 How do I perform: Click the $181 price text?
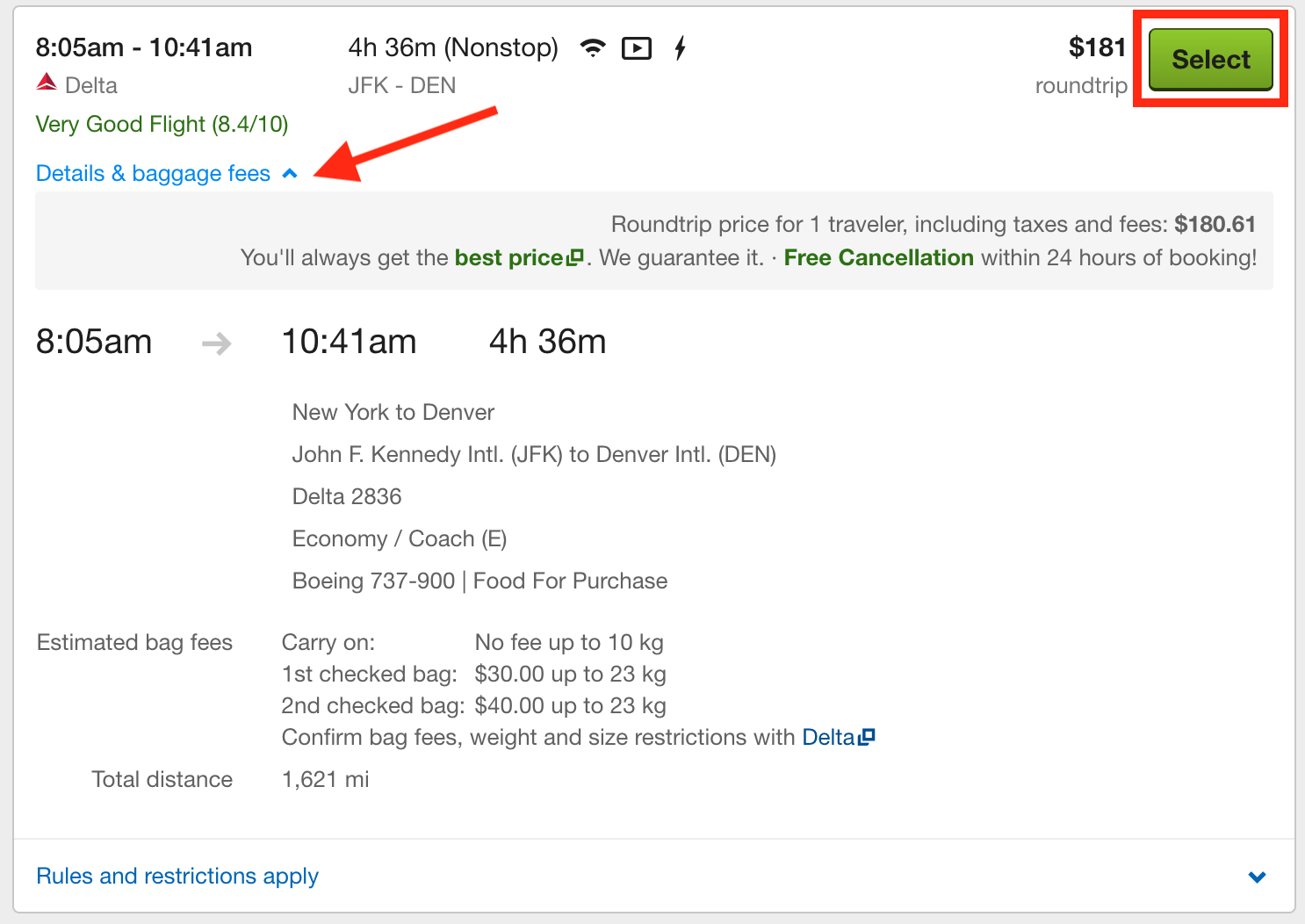(1097, 47)
